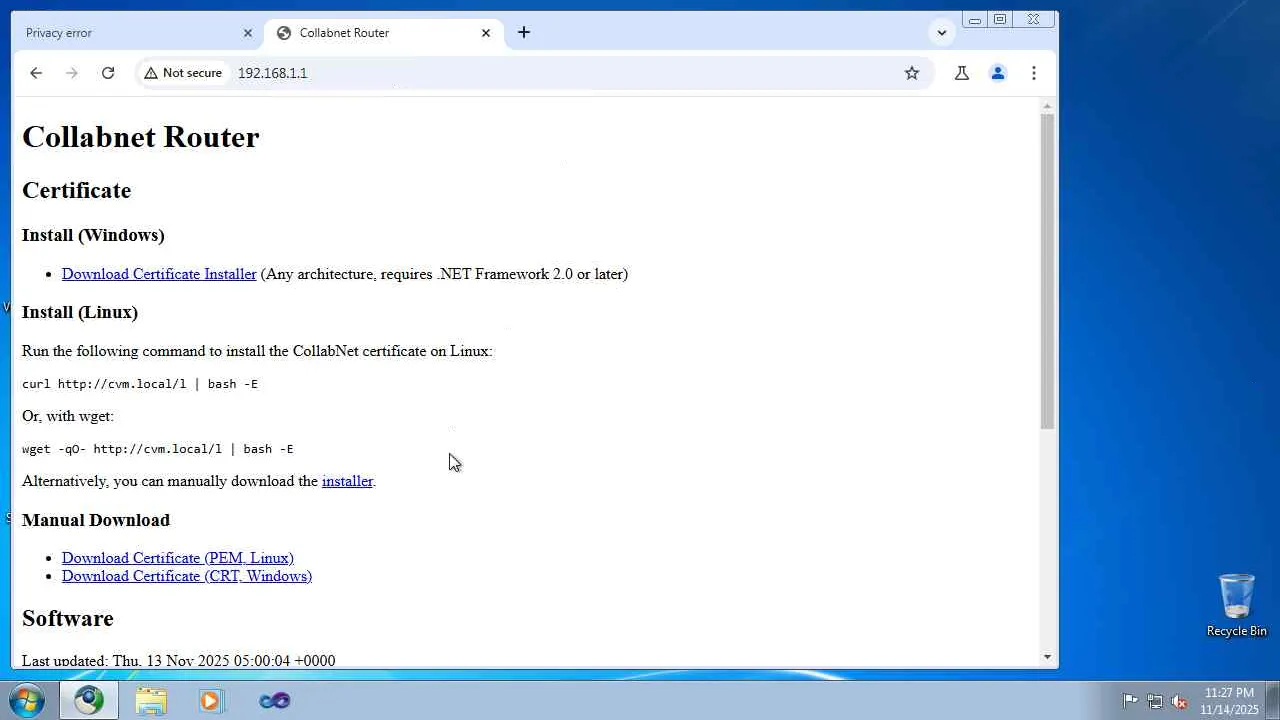Open a new tab with the plus button
The height and width of the screenshot is (720, 1280).
[524, 32]
